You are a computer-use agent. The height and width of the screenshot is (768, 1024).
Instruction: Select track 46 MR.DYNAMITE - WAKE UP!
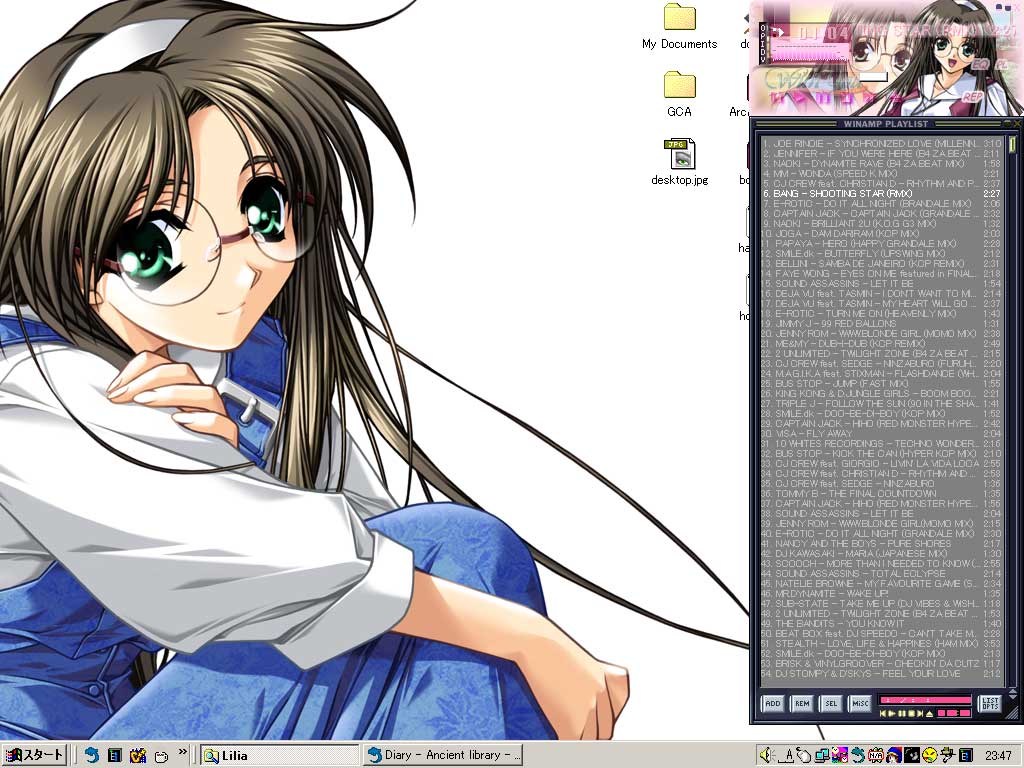[x=882, y=593]
